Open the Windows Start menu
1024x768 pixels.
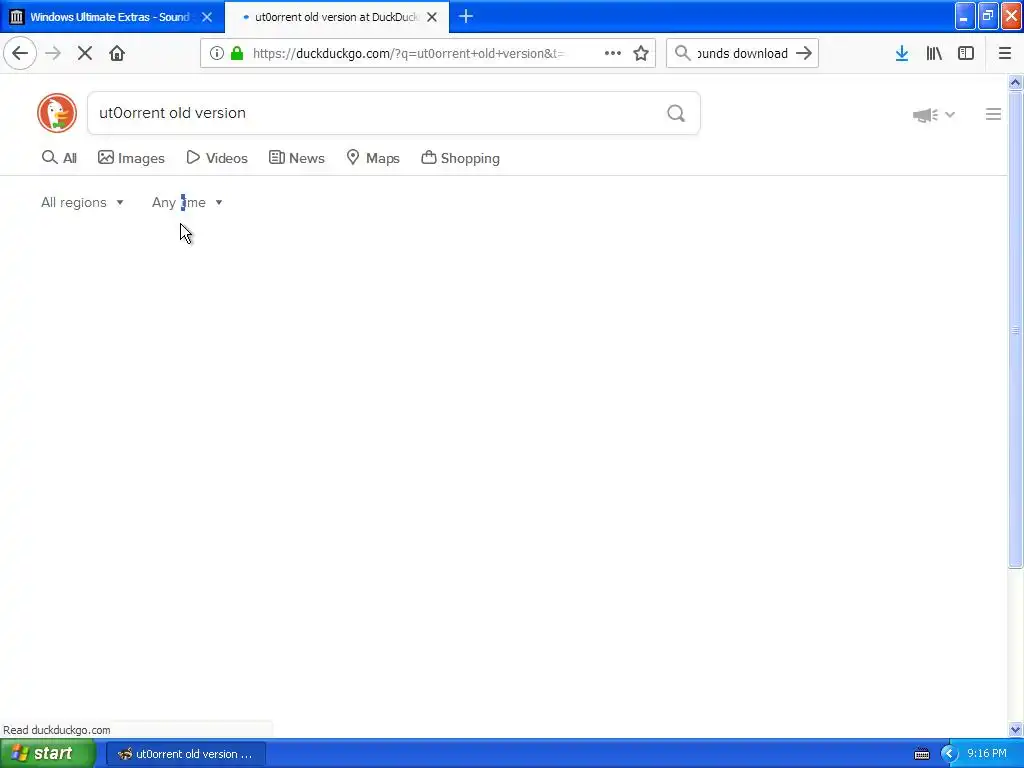[47, 754]
